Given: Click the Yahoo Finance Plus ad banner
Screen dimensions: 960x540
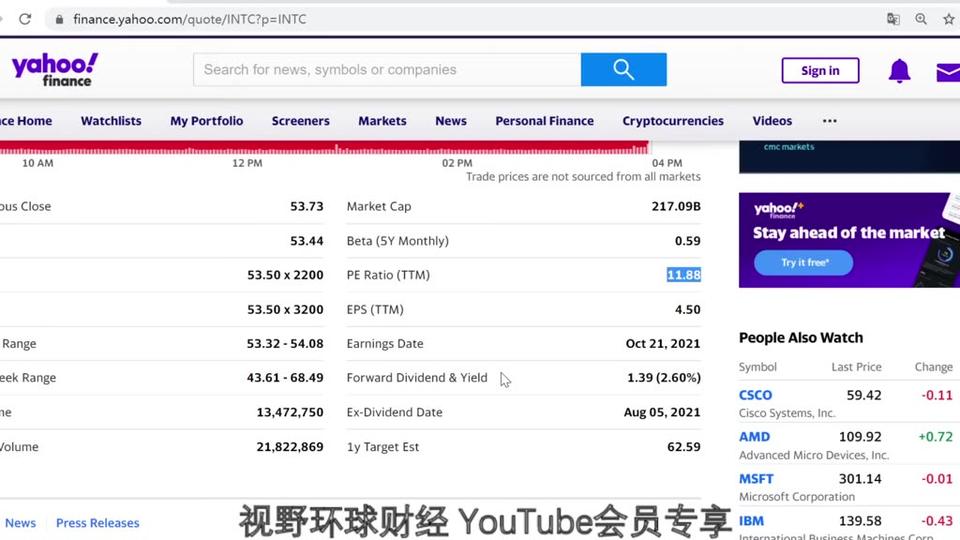Looking at the screenshot, I should pos(849,240).
